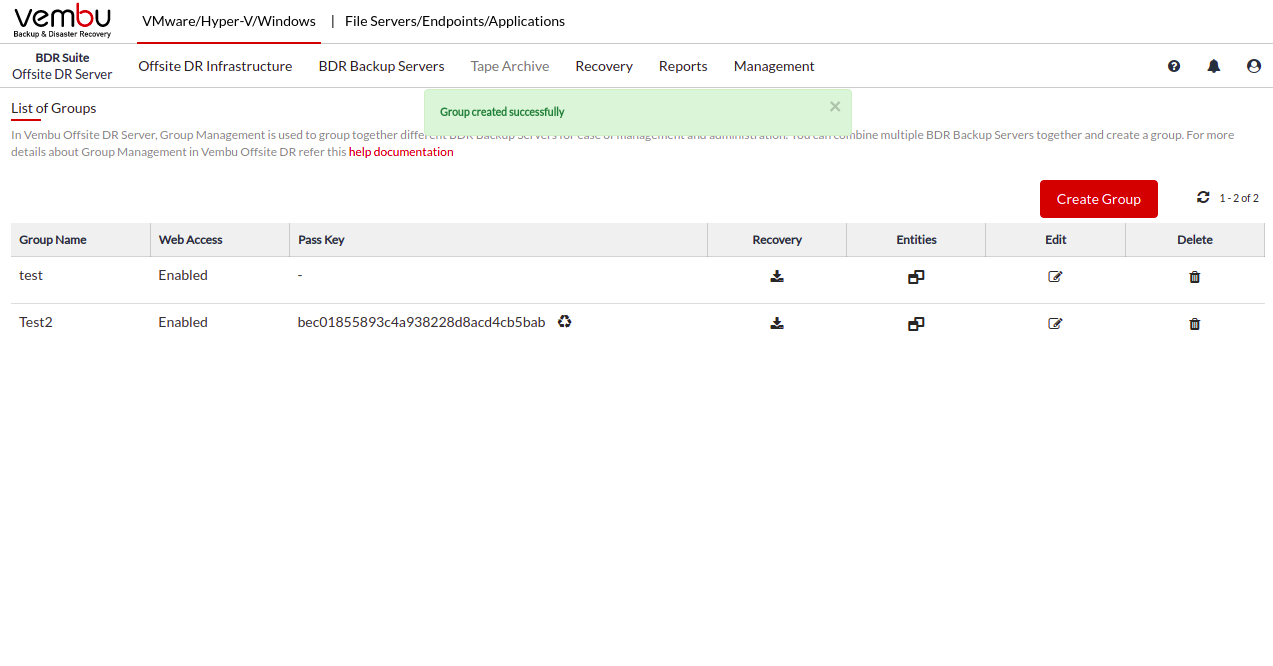Click the Group created successfully message
Viewport: 1273px width, 666px height.
(503, 112)
